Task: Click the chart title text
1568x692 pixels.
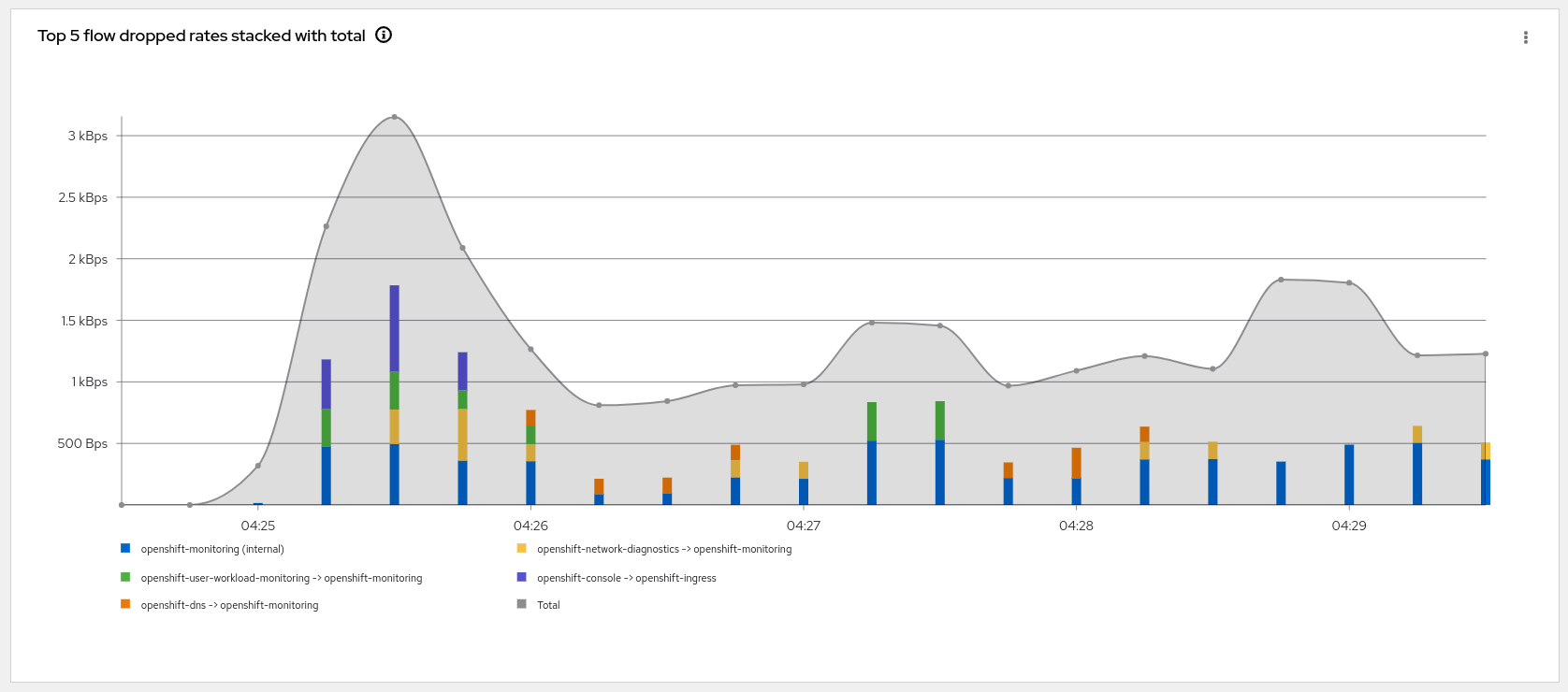Action: click(x=201, y=36)
